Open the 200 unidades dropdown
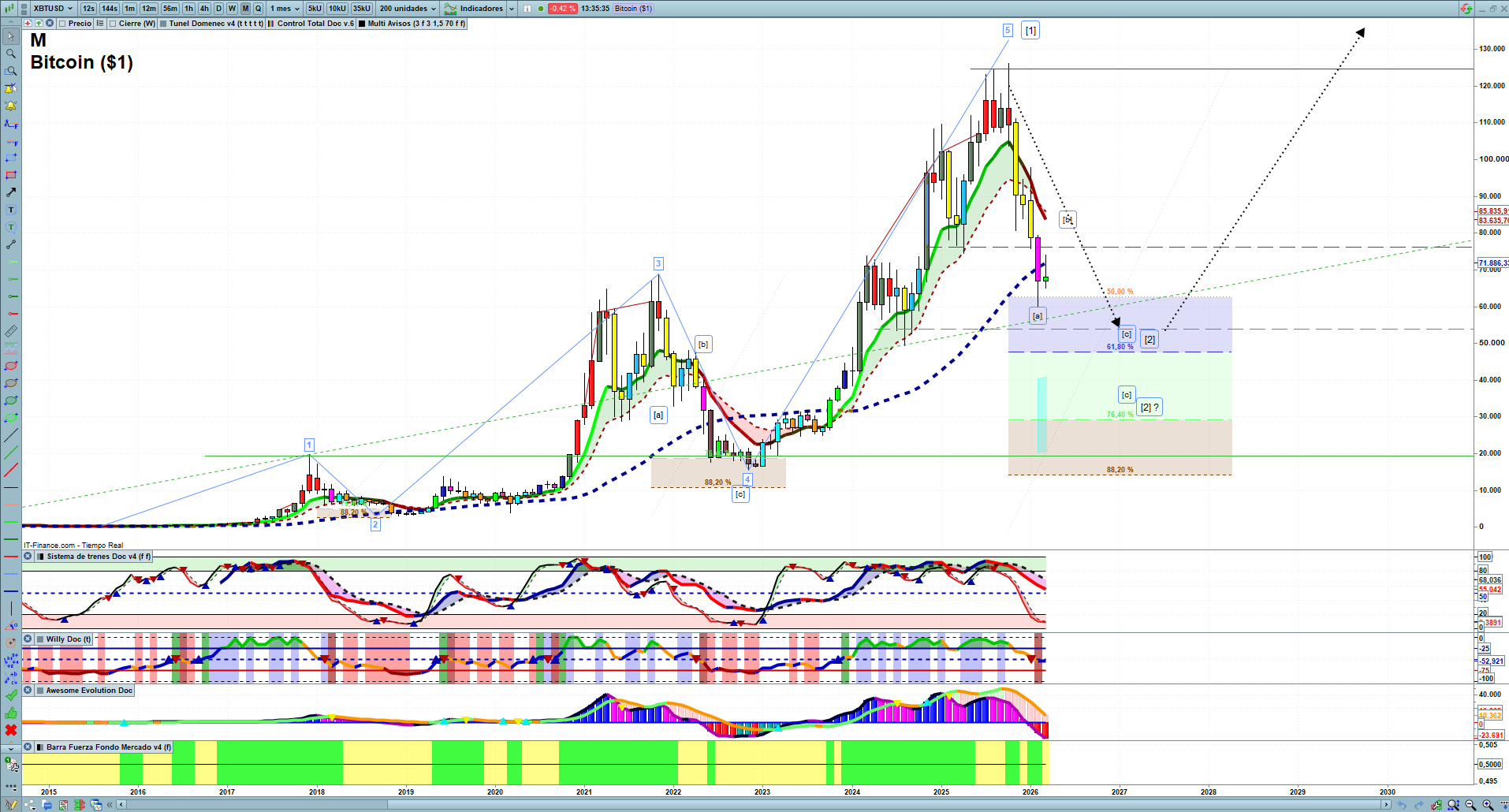 point(408,9)
